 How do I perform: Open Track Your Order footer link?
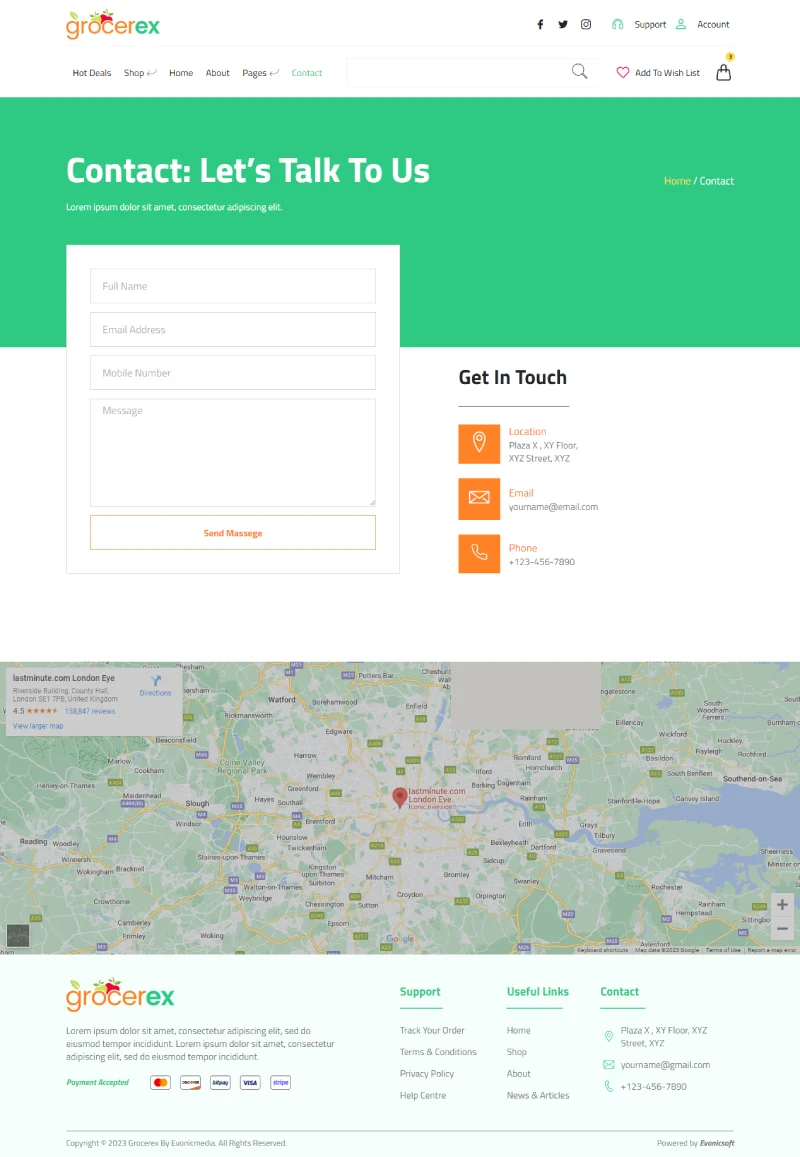432,1030
